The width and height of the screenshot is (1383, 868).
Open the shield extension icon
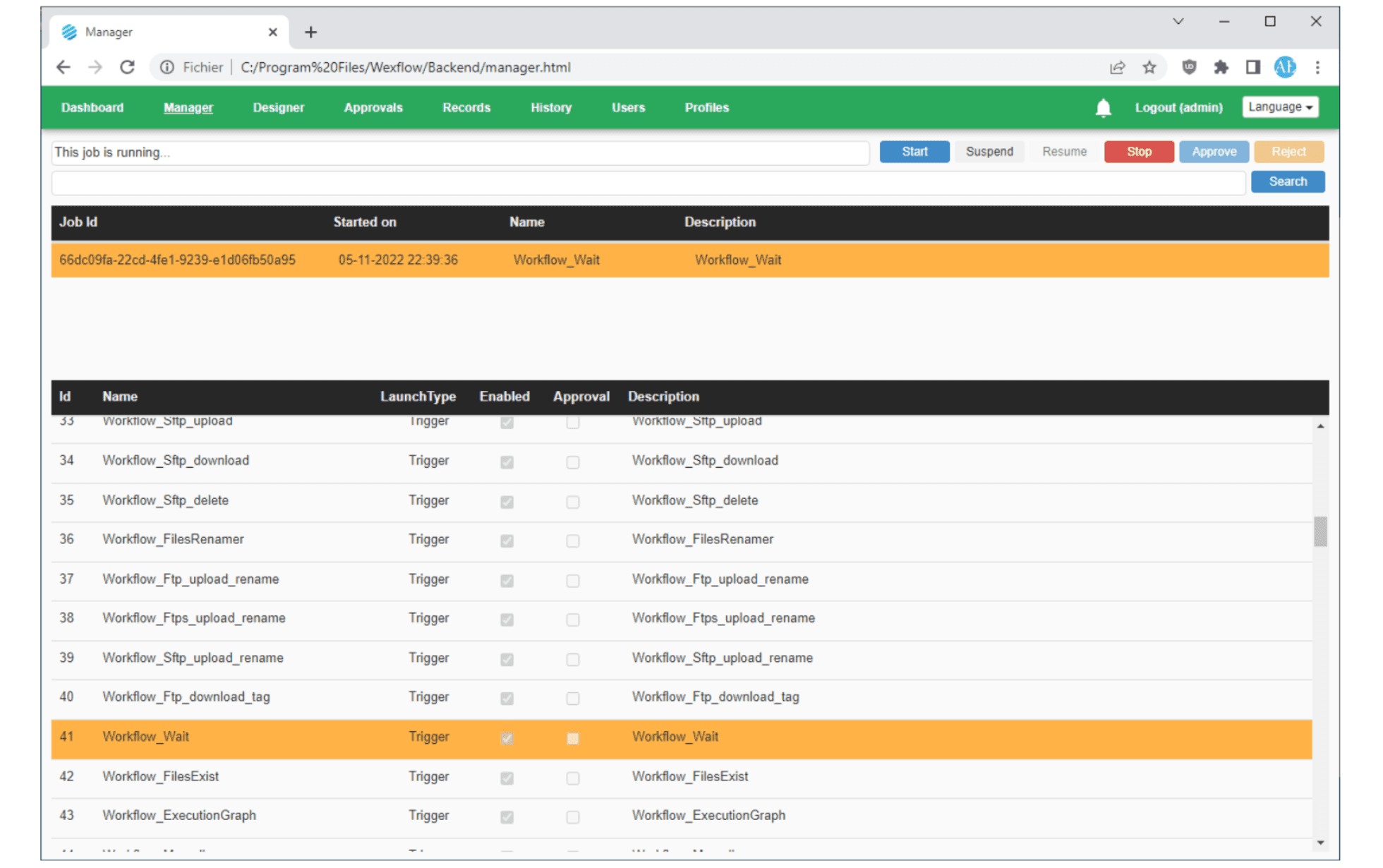click(x=1189, y=67)
